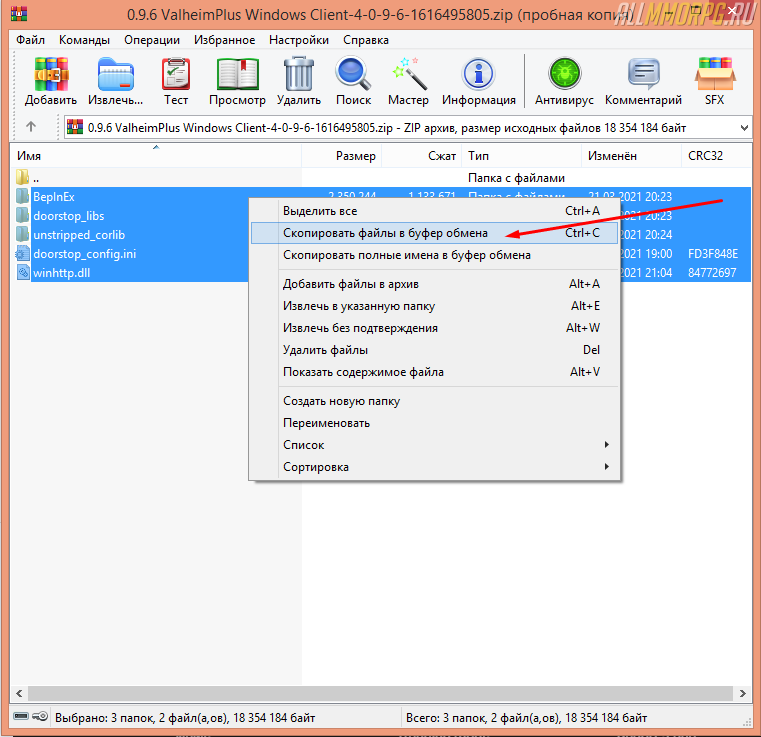The image size is (761, 737).
Task: Choose Удалить файлы in context menu
Action: coord(434,350)
